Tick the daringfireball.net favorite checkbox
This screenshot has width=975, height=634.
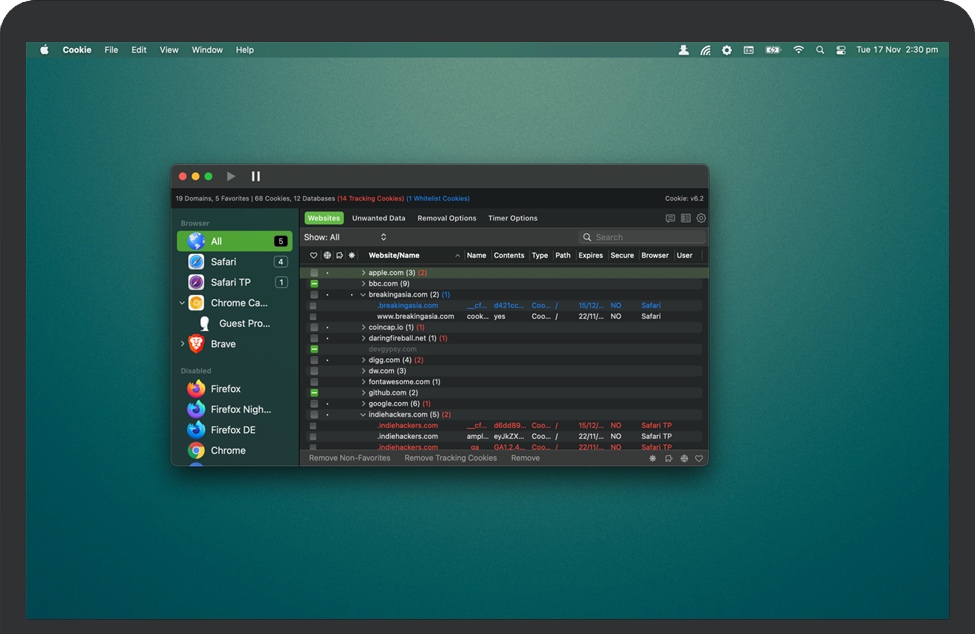pos(314,338)
